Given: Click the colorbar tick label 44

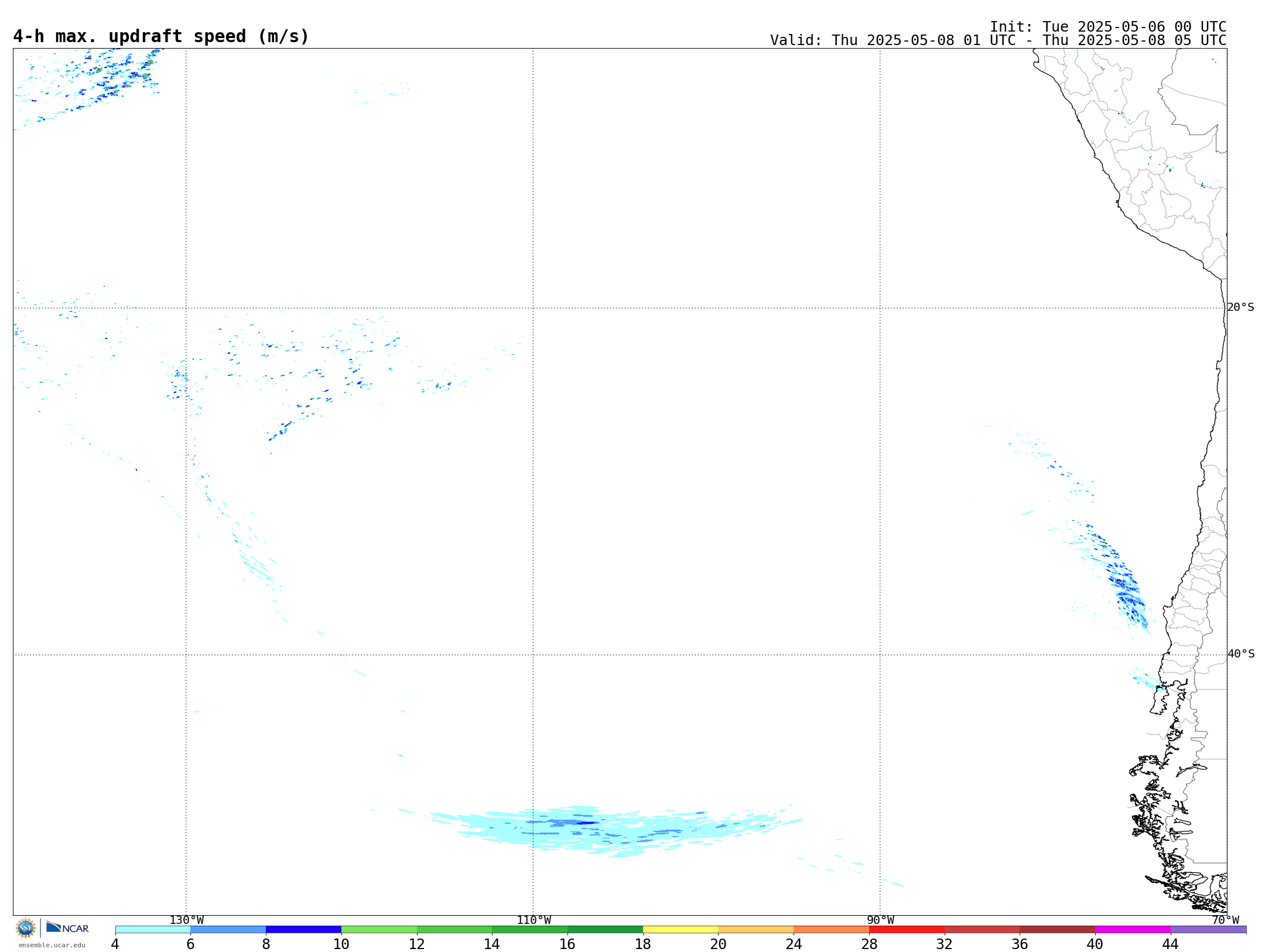Looking at the screenshot, I should coord(1170,944).
